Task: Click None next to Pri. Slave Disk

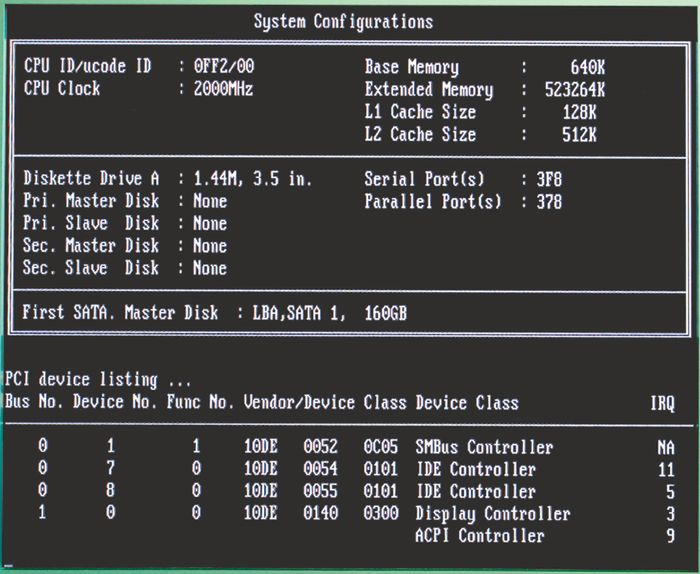Action: [x=210, y=224]
